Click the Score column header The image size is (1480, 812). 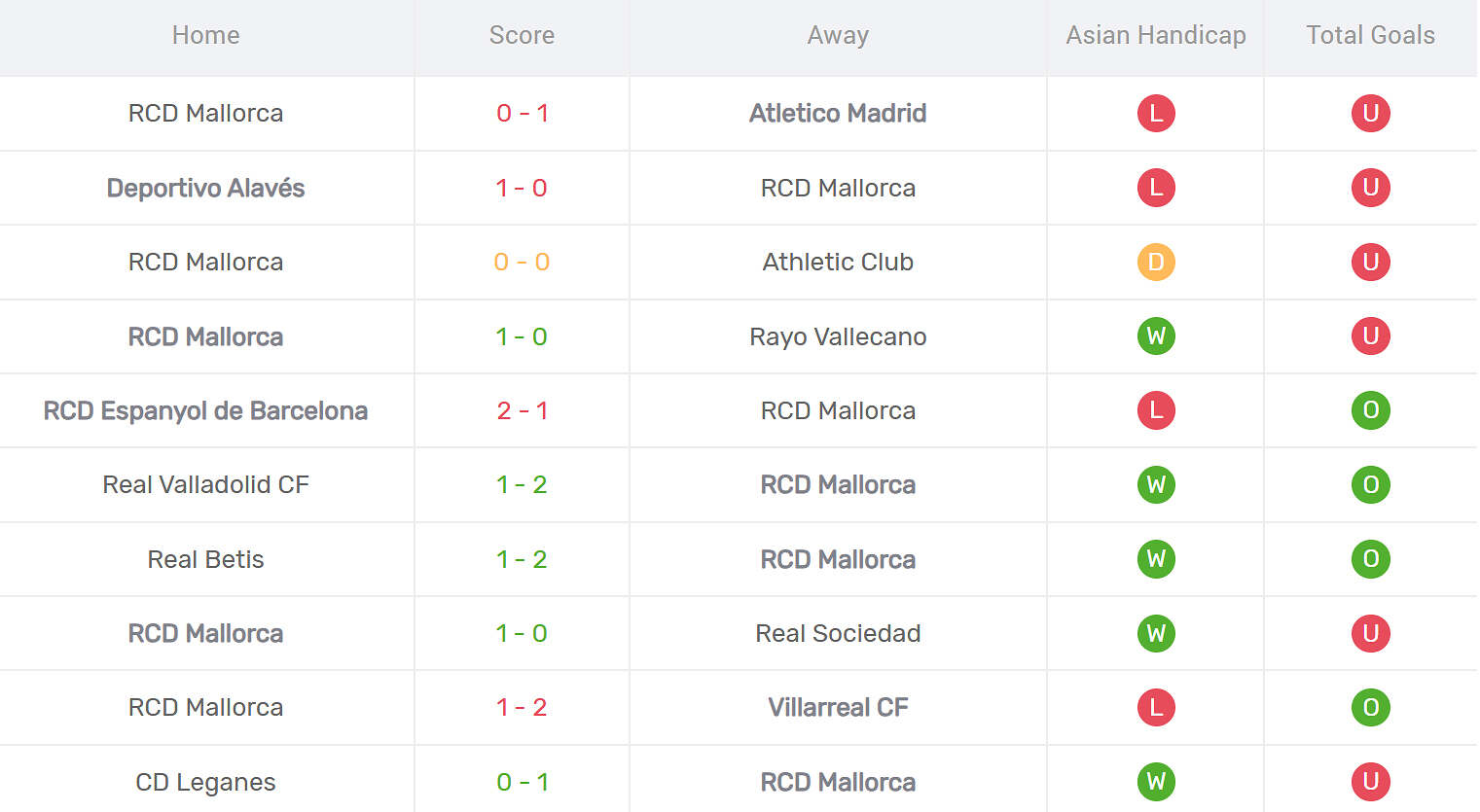tap(522, 35)
